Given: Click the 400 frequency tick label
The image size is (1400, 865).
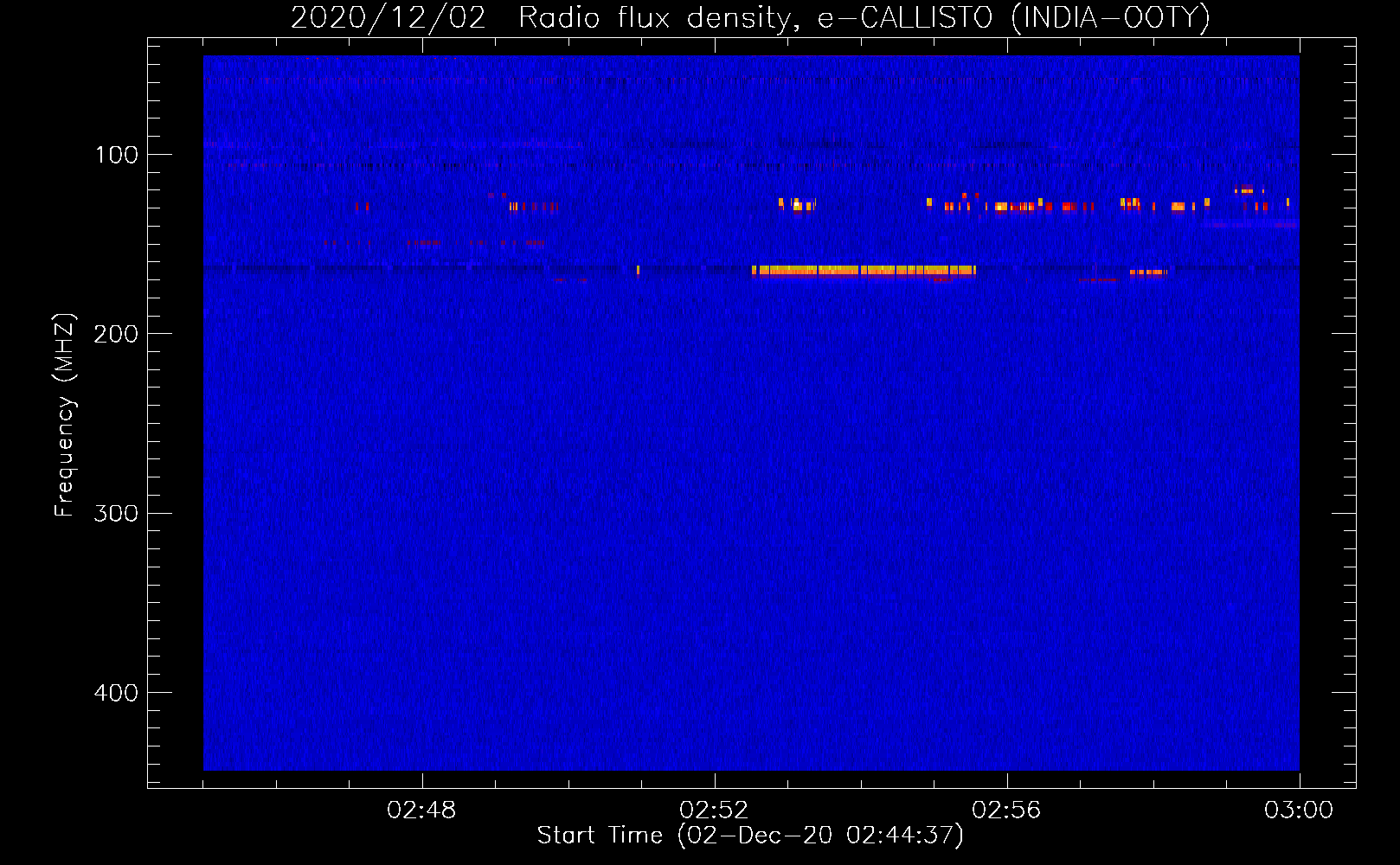Looking at the screenshot, I should (116, 693).
